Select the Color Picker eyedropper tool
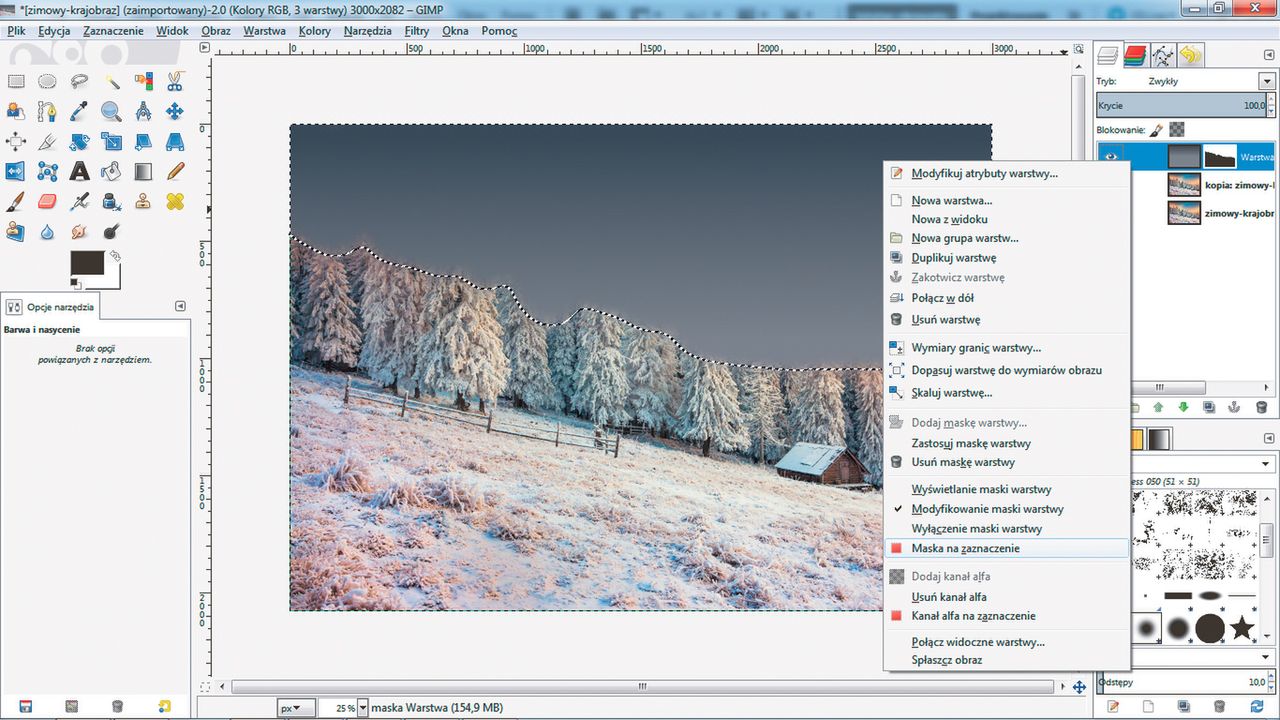 pyautogui.click(x=79, y=112)
